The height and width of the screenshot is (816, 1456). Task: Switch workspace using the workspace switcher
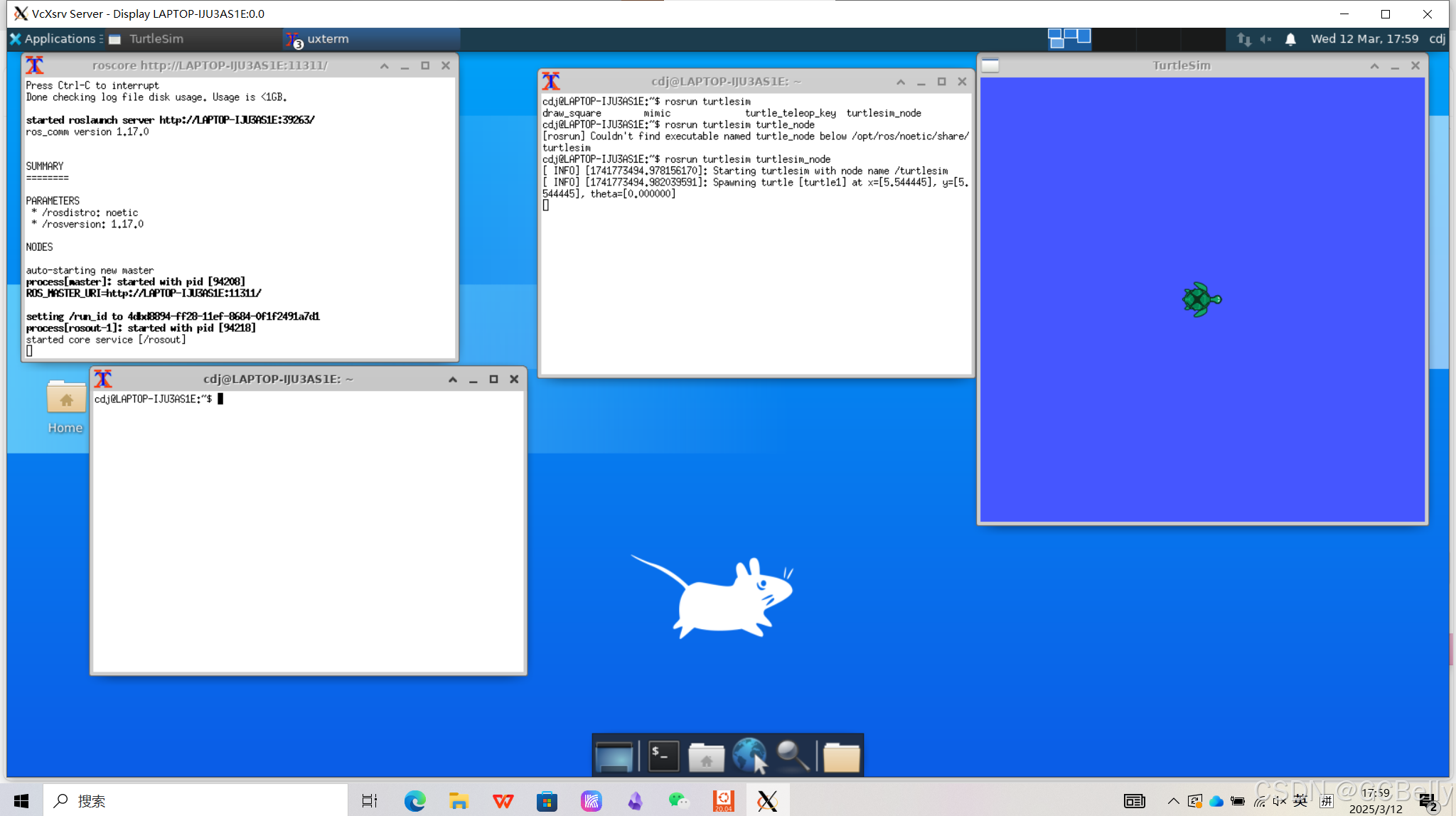click(x=1069, y=38)
